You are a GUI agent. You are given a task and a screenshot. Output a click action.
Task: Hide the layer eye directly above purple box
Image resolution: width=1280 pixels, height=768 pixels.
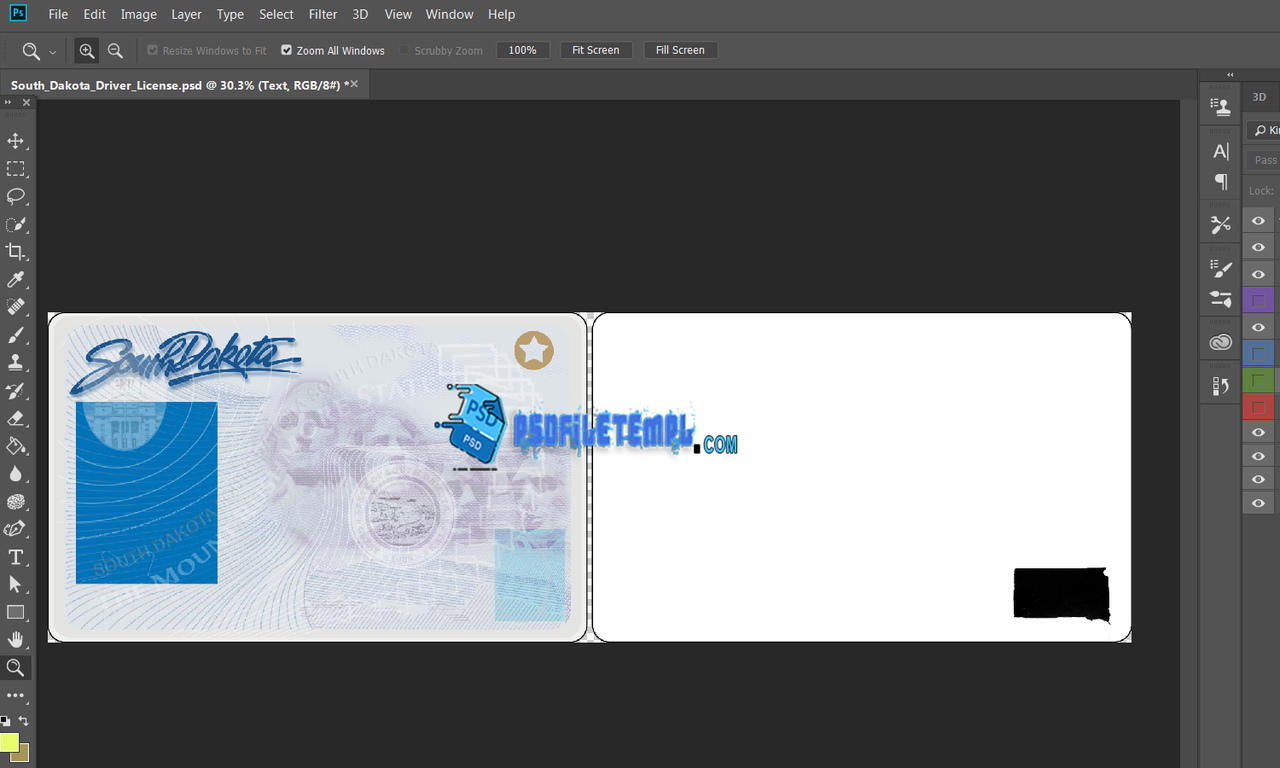[1258, 273]
